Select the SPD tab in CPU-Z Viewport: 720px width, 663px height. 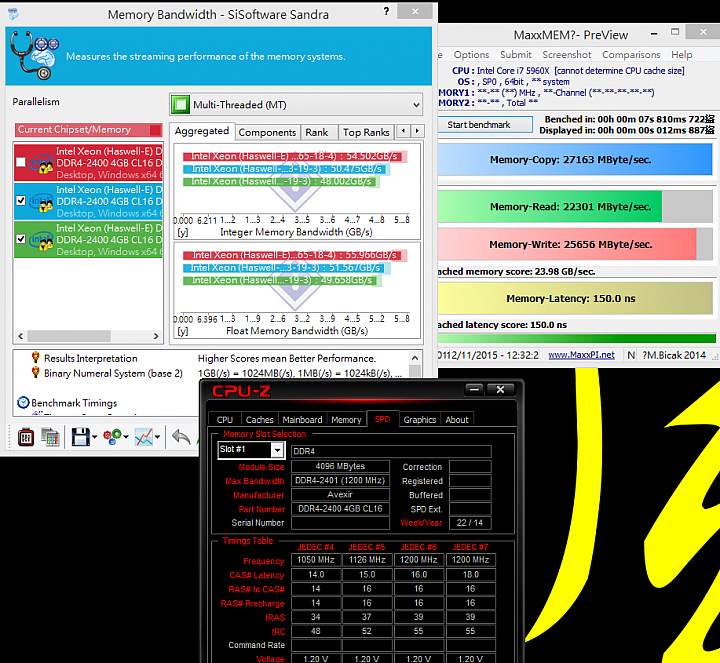tap(382, 419)
